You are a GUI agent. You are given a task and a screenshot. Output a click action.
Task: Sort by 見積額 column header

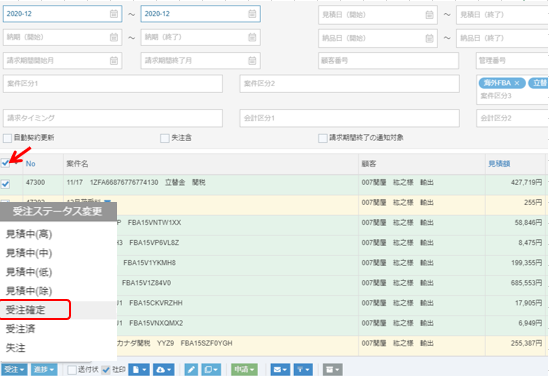point(499,163)
